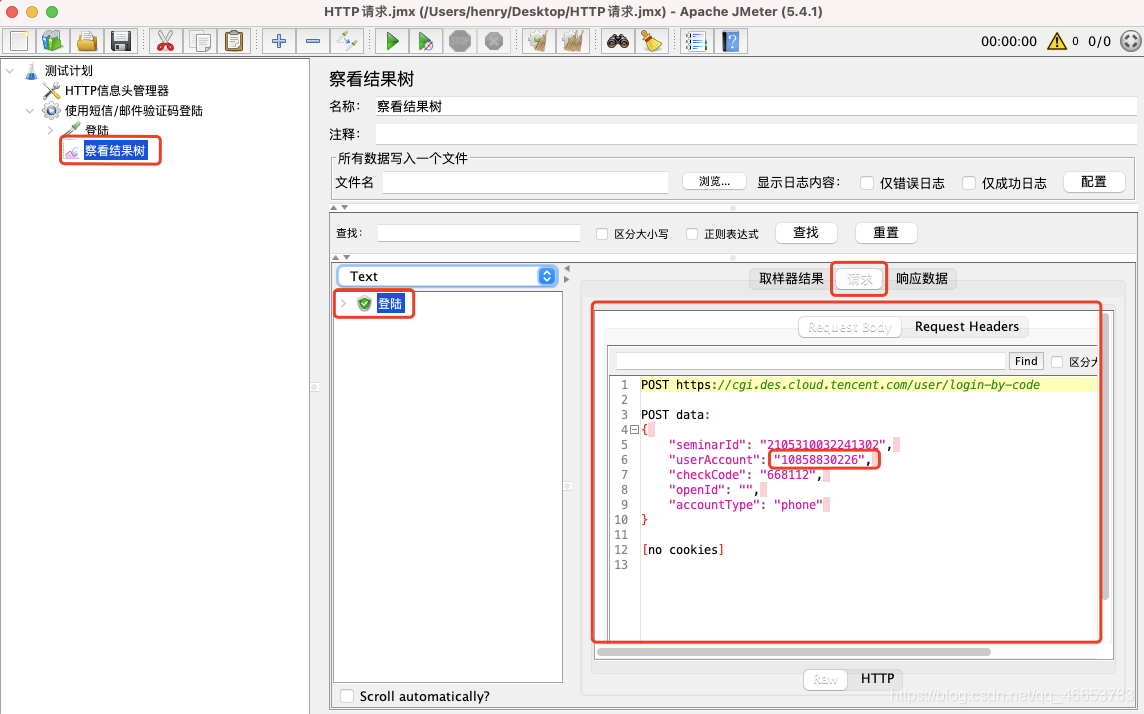
Task: Click the POST URL line in request
Action: coord(840,385)
